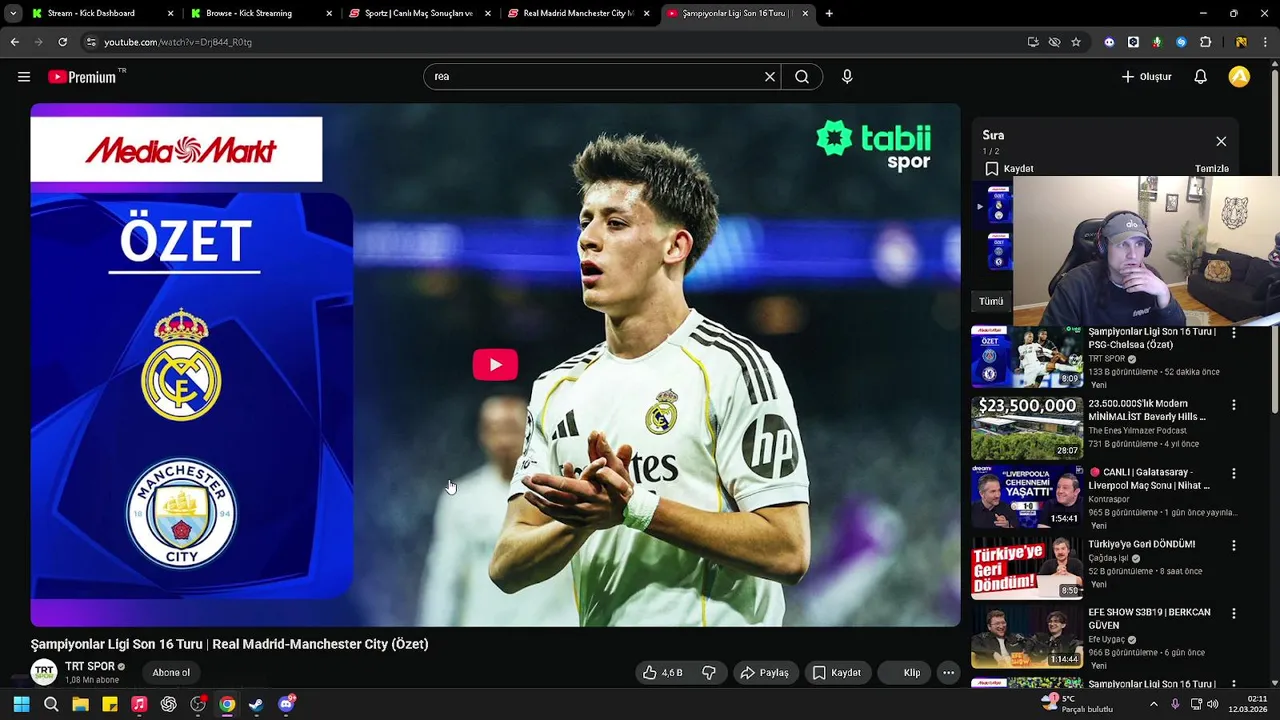Open $23,500,000 Beverly Hills video thumbnail

point(1027,428)
